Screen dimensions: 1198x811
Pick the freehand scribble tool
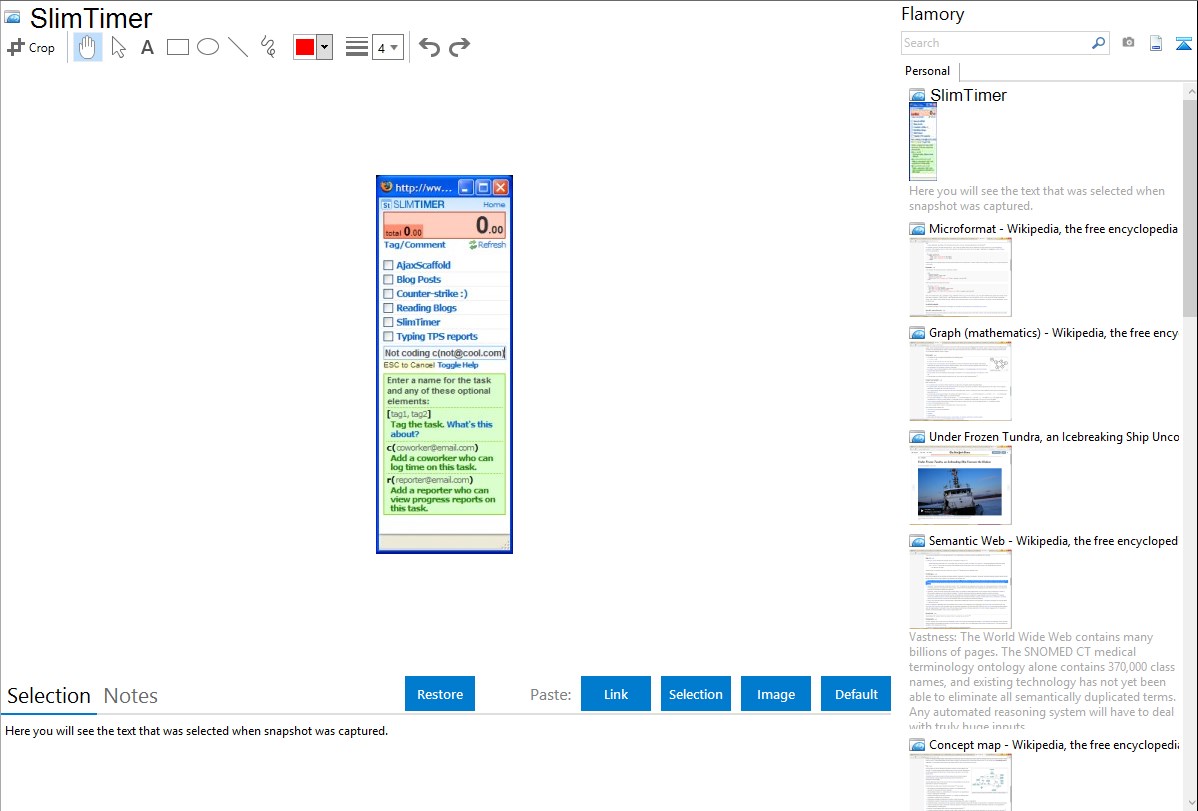tap(268, 47)
